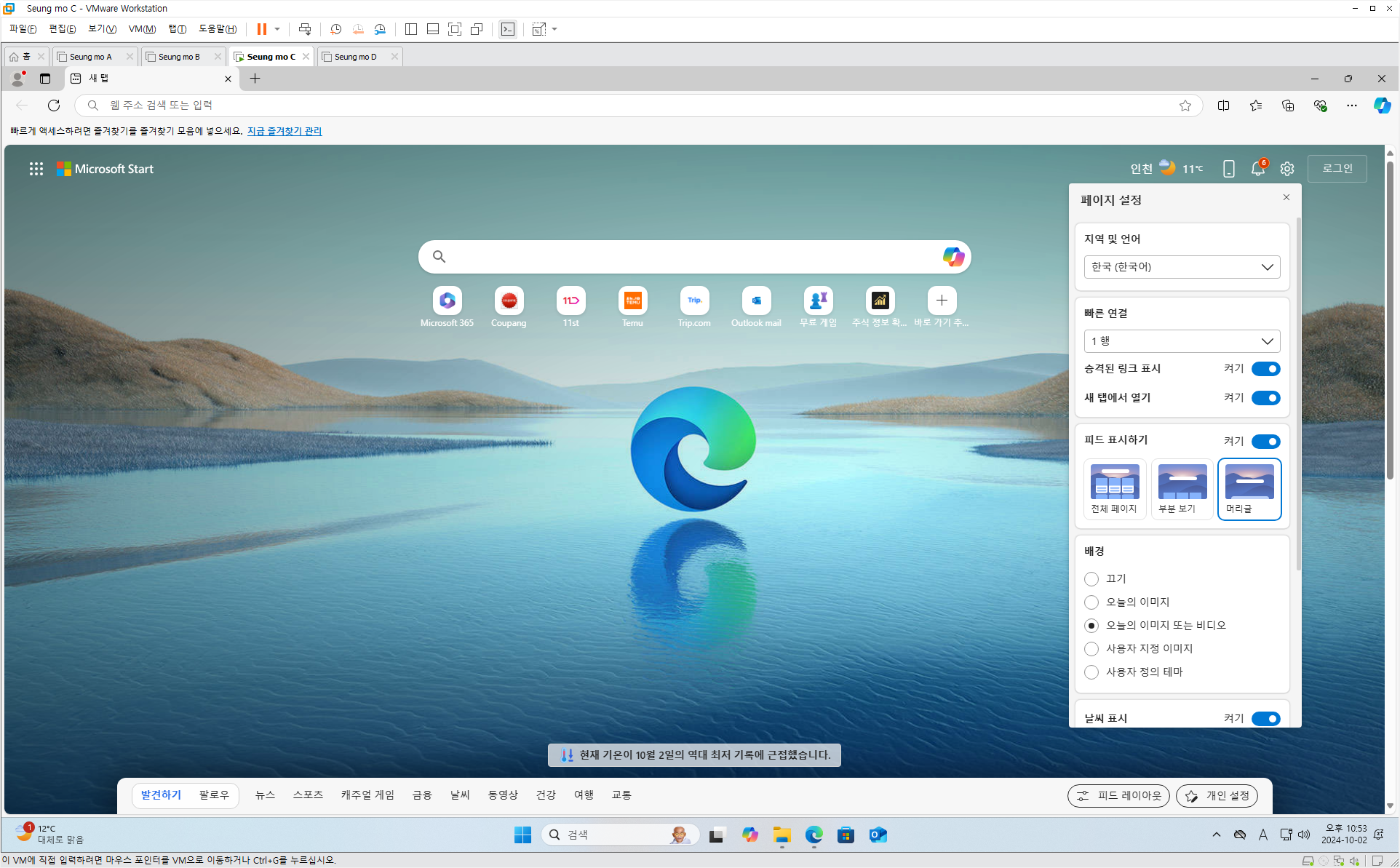This screenshot has width=1400, height=868.
Task: Open the 지금 즐겨찾기 관리 link
Action: (285, 131)
